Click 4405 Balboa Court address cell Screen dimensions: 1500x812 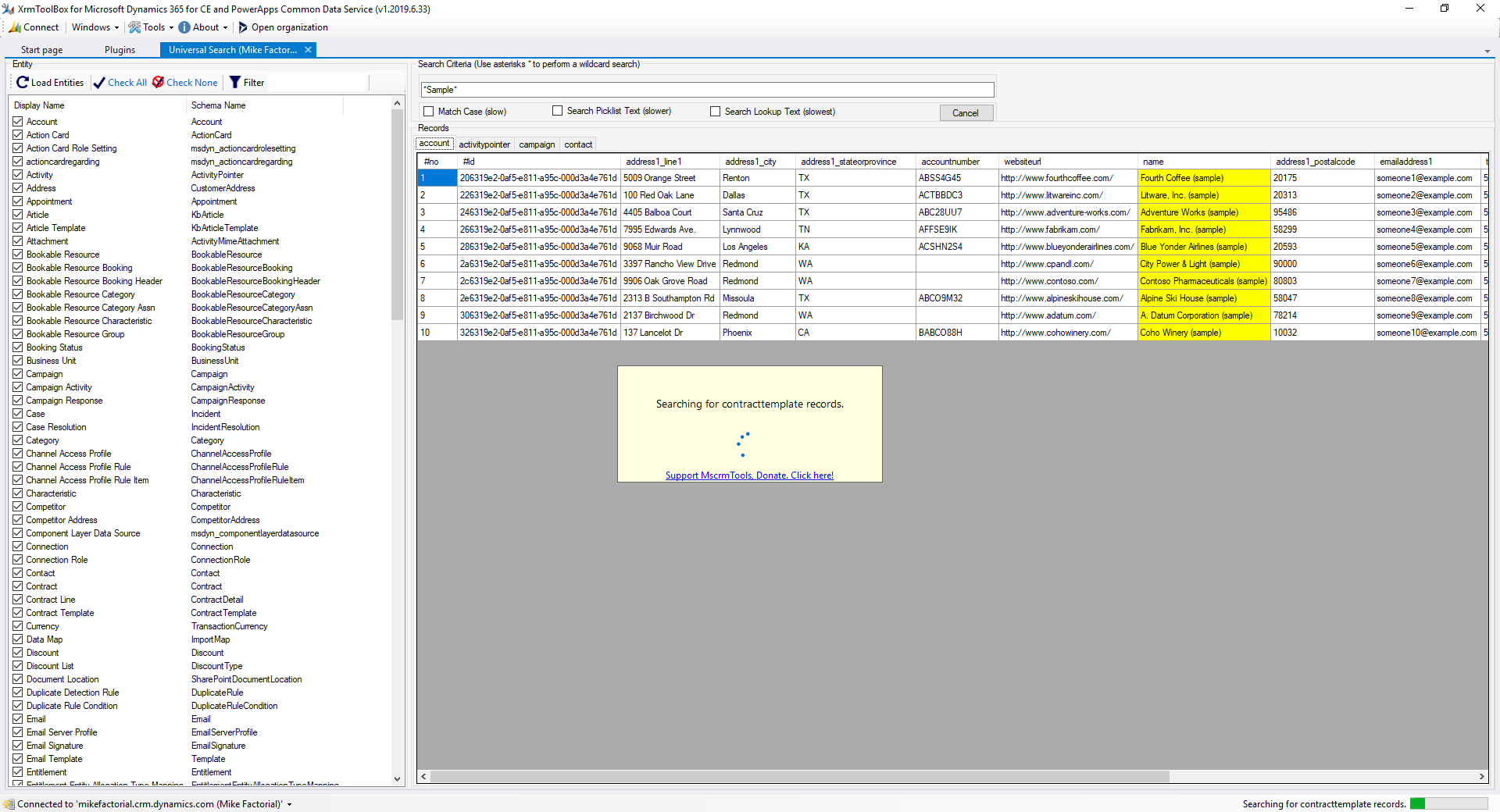click(x=670, y=212)
